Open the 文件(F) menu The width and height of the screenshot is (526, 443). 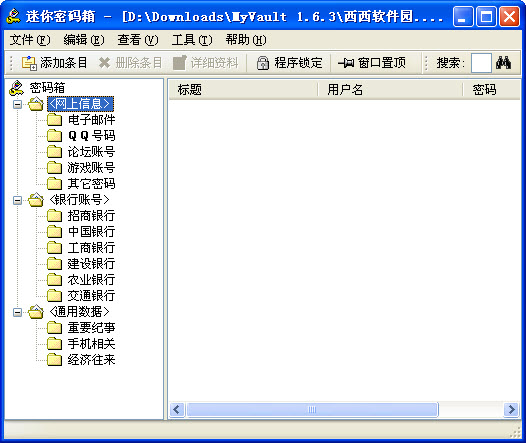click(30, 40)
